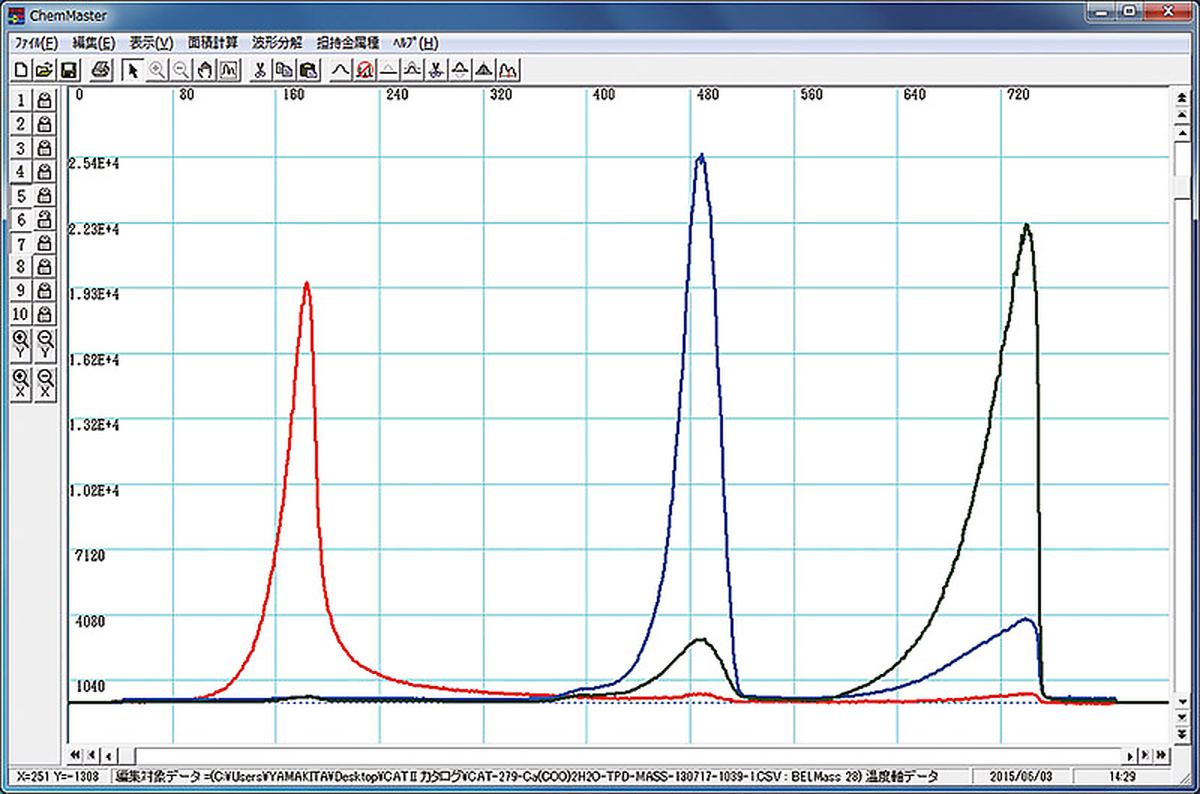
Task: Toggle curve number 7 button
Action: click(x=20, y=243)
